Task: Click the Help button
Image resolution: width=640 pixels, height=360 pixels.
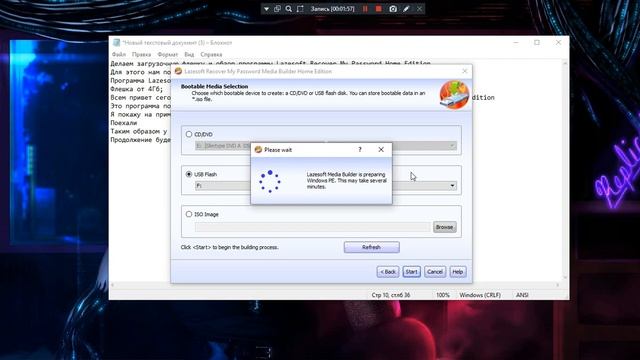Action: (x=458, y=272)
